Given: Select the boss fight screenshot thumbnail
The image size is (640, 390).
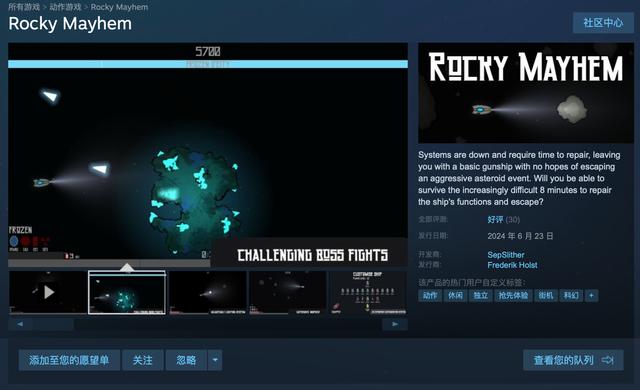Looking at the screenshot, I should (127, 292).
